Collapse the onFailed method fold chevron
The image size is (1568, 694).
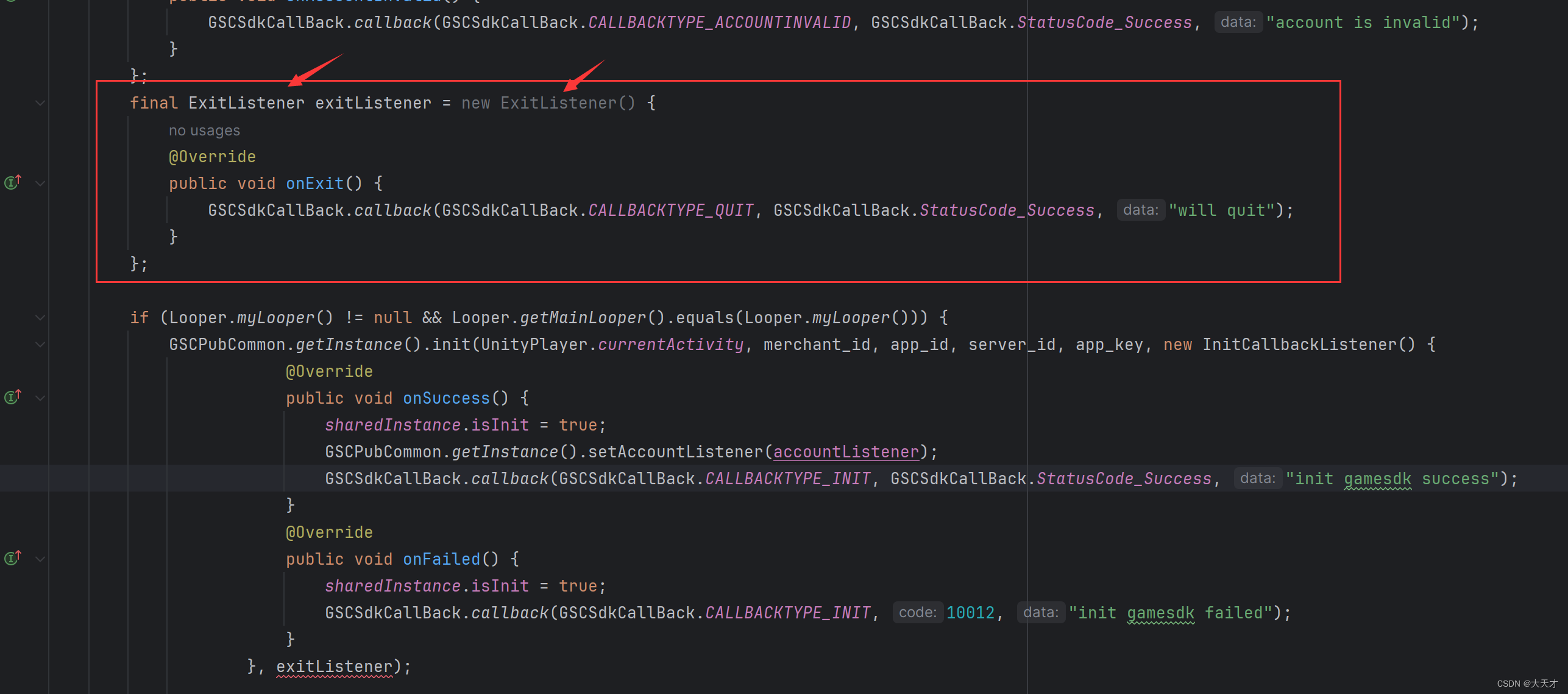(x=40, y=559)
